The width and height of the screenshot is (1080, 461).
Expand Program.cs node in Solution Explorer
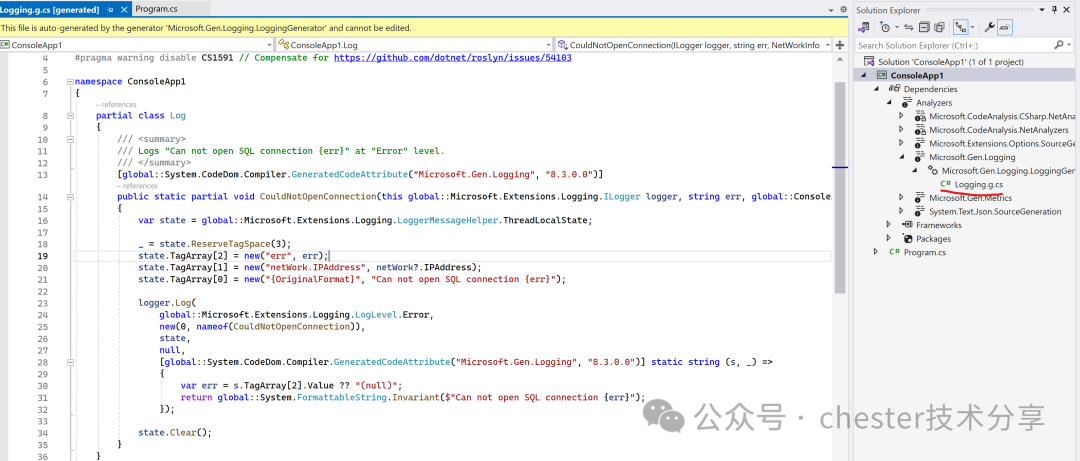877,252
